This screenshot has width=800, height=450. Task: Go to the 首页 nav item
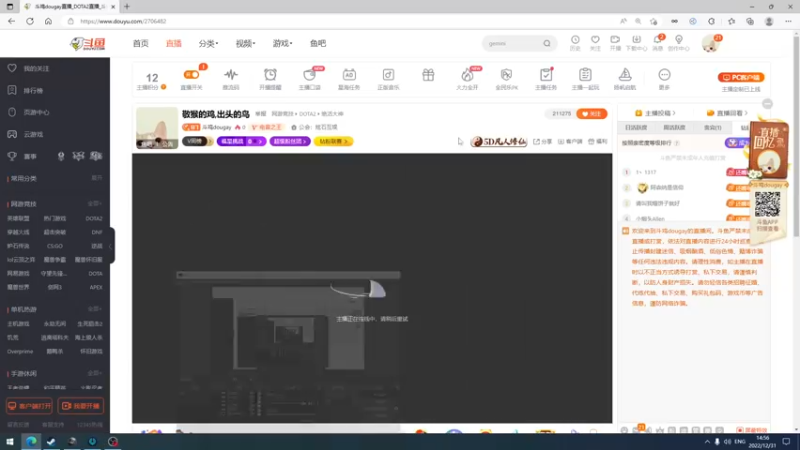click(x=141, y=43)
